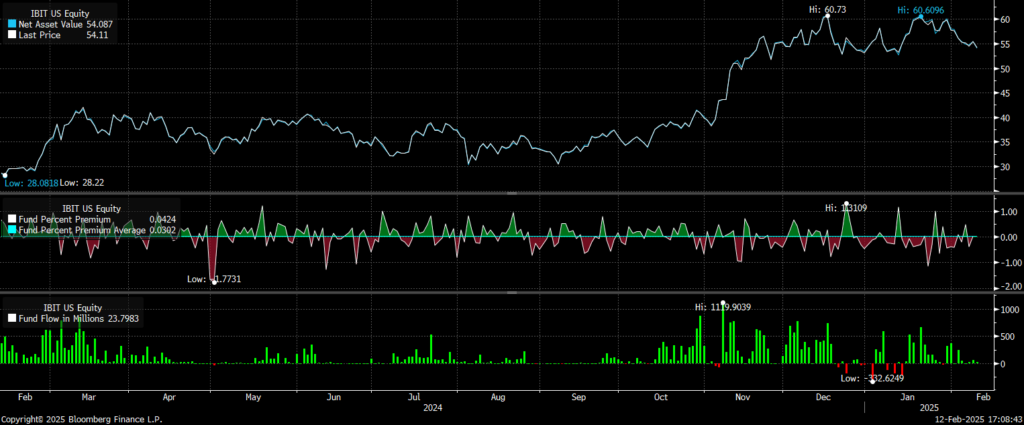The height and width of the screenshot is (425, 1024).
Task: Click the fund flow value 23.7983
Action: [124, 319]
